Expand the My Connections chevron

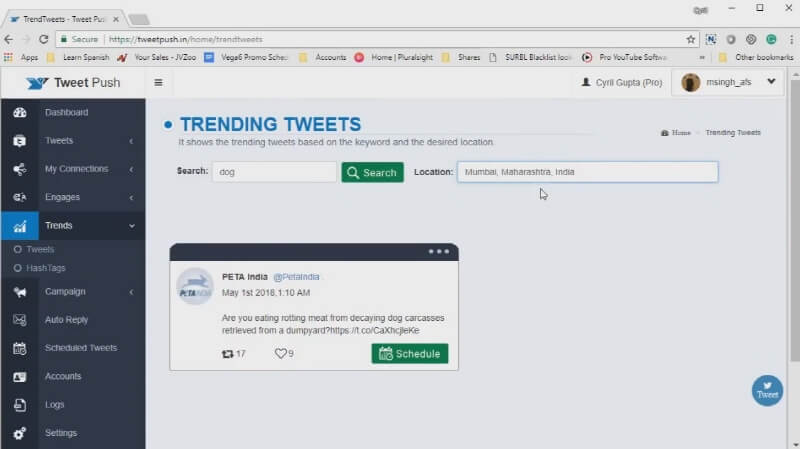tap(132, 169)
